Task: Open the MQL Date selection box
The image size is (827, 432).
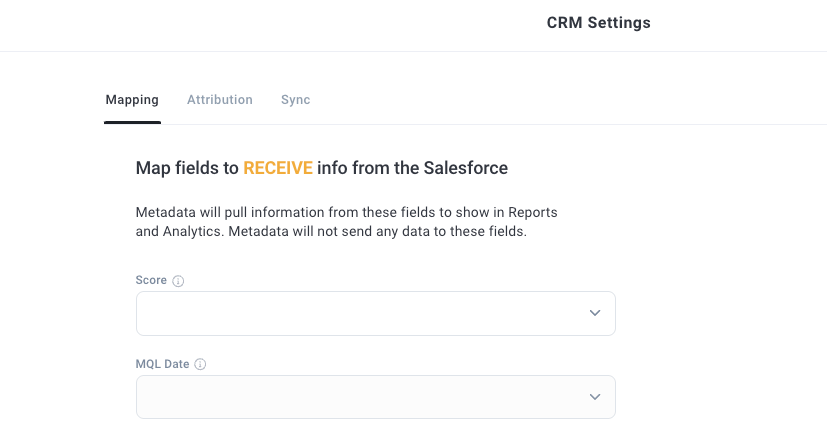Action: 376,397
